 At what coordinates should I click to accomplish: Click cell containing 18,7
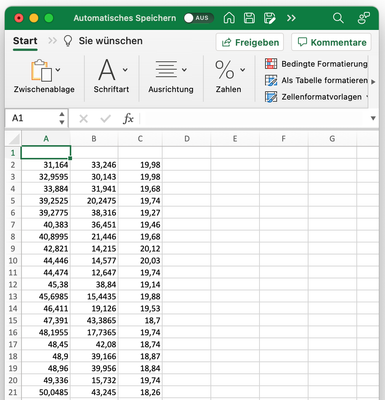coord(140,321)
